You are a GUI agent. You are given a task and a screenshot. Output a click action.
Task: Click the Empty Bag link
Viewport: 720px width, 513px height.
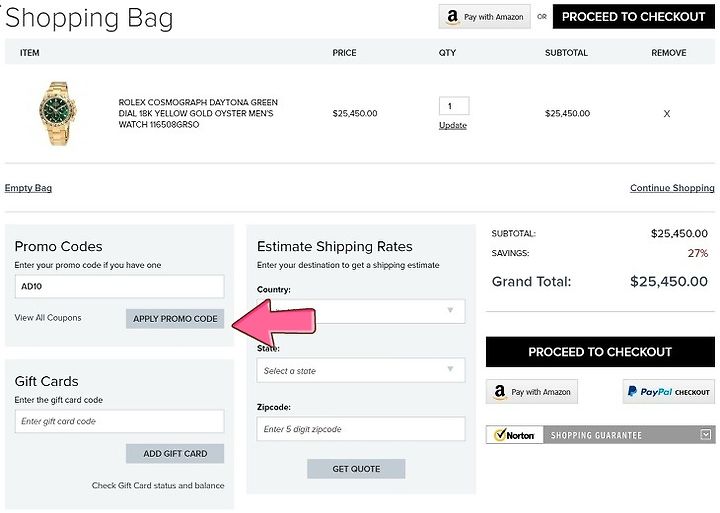[x=28, y=188]
